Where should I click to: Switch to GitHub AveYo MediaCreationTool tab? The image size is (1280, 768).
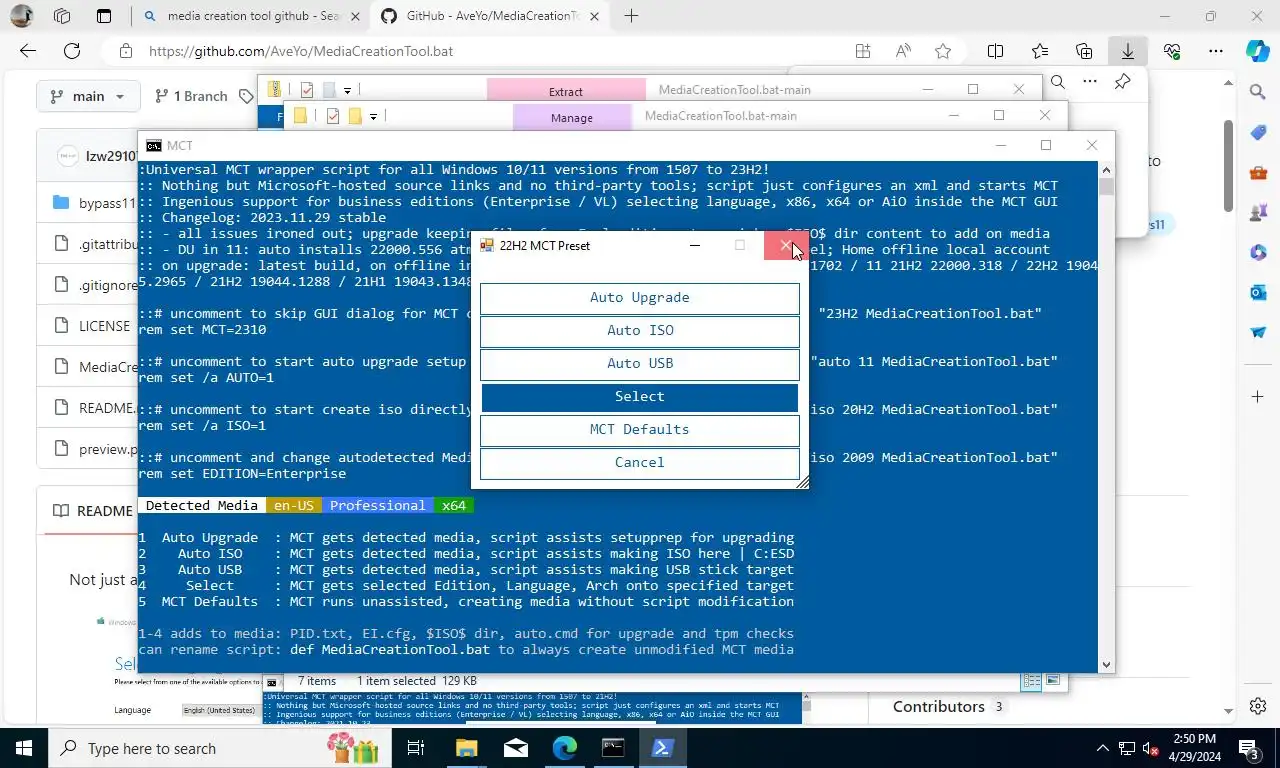tap(492, 16)
